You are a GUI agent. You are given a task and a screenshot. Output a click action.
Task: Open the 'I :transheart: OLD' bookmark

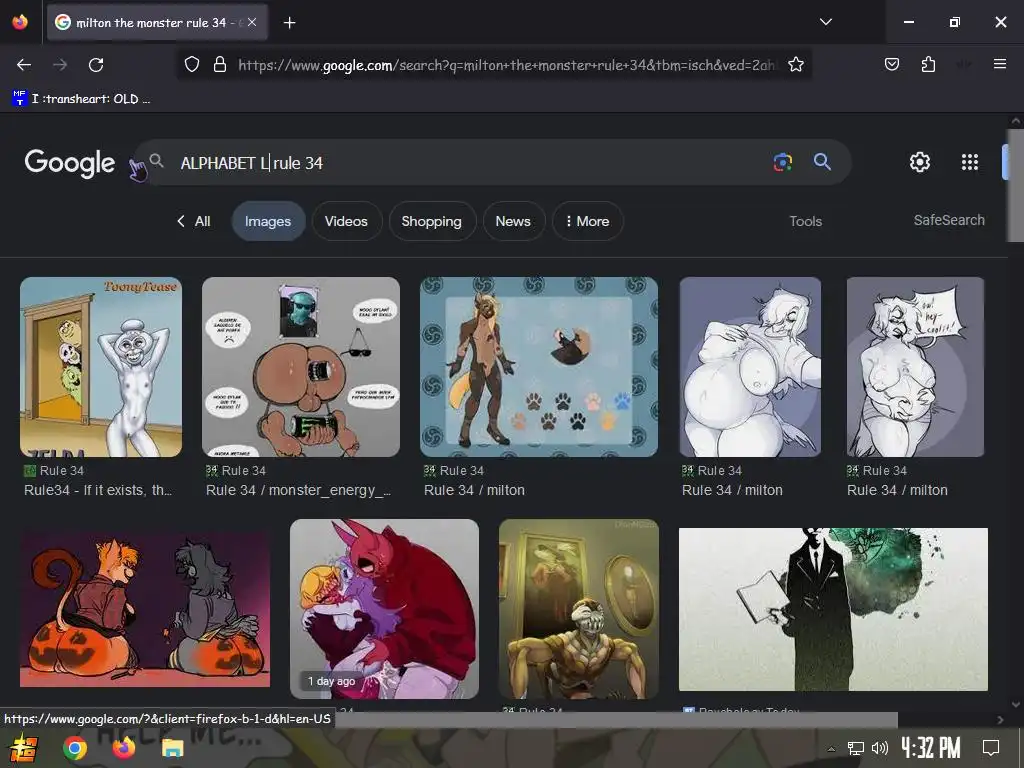point(82,99)
